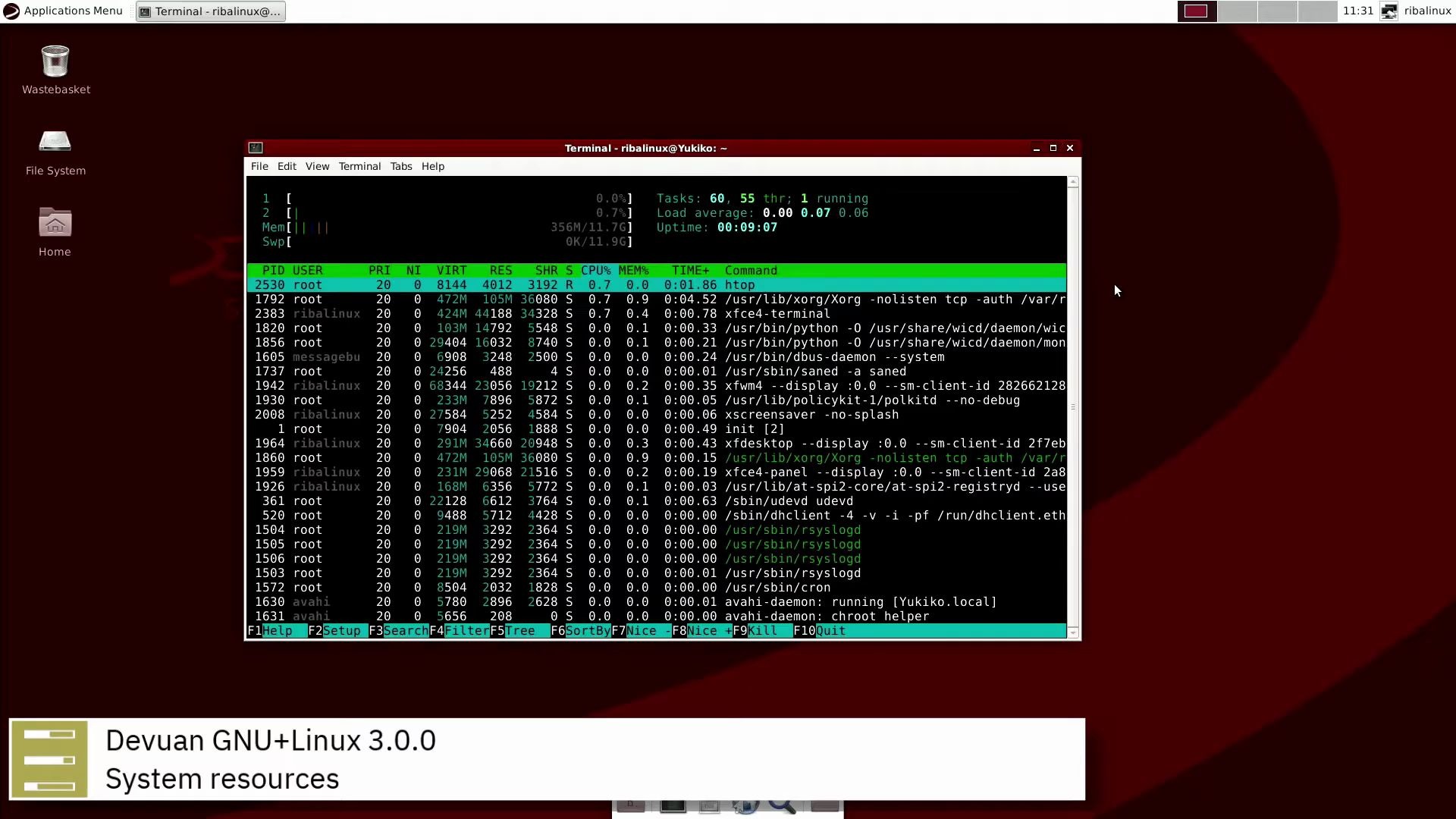The height and width of the screenshot is (819, 1456).
Task: Close the Terminal window
Action: (1070, 148)
